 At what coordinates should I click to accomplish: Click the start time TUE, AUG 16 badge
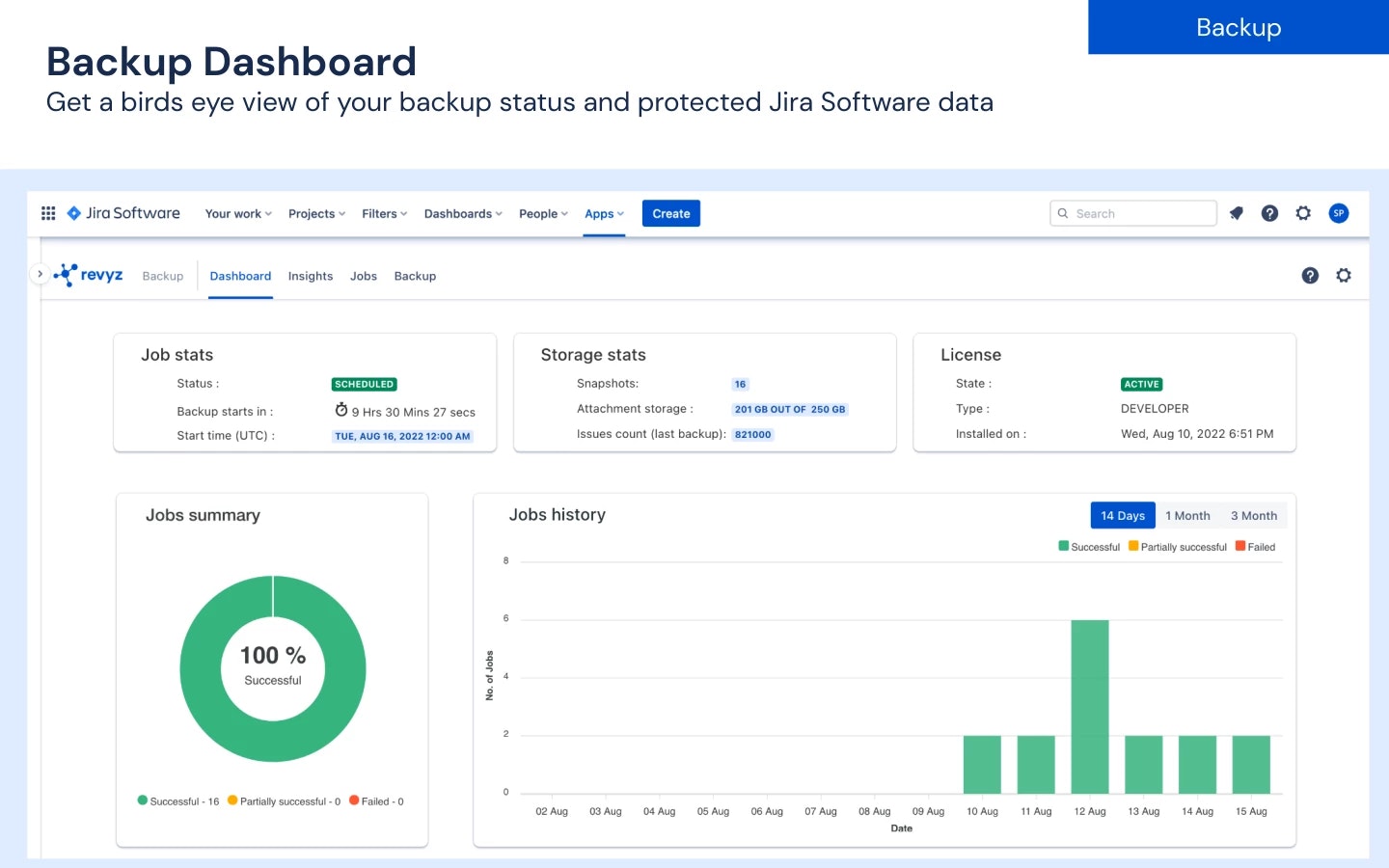(402, 436)
